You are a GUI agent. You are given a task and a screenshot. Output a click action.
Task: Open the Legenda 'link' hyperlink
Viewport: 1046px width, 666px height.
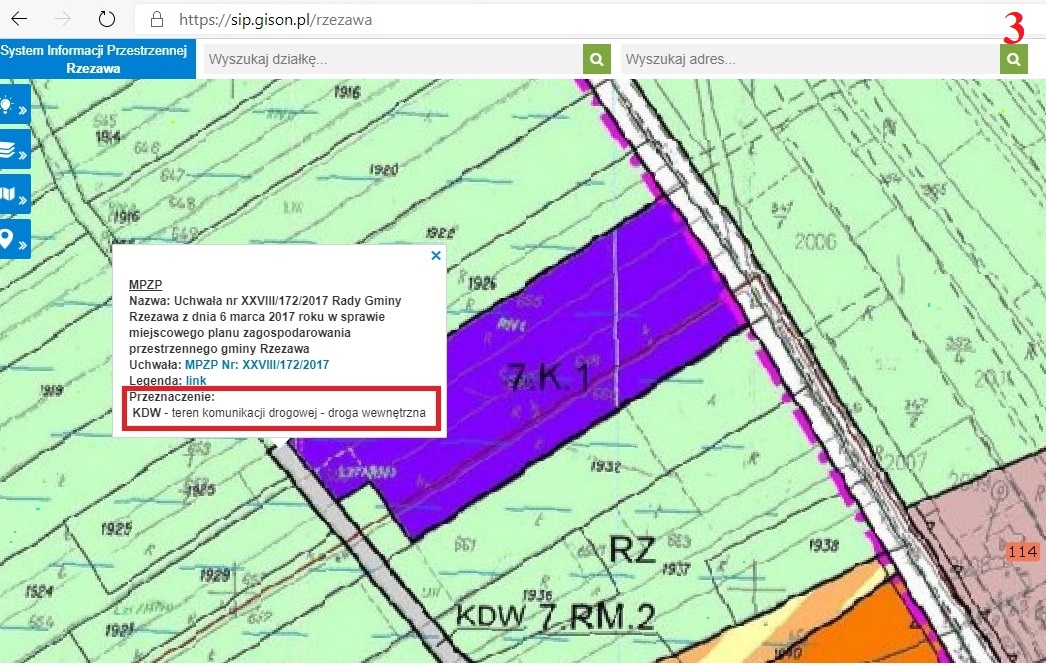pos(196,380)
